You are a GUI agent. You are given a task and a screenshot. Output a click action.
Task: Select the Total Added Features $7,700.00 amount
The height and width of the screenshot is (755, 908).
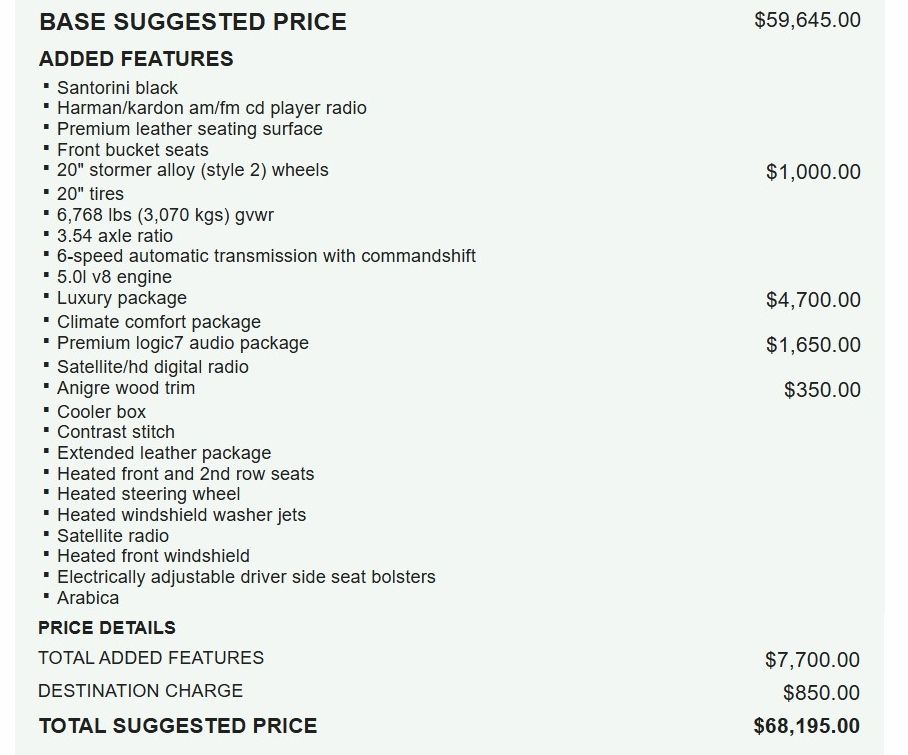coord(812,660)
